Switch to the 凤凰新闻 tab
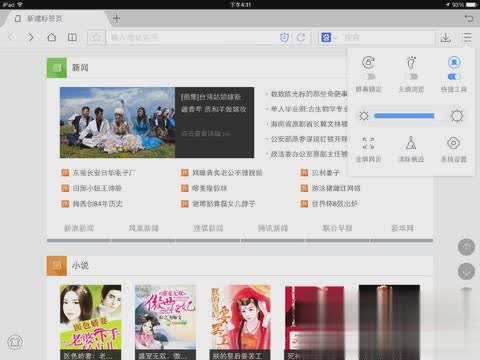Screen dimensions: 480x360 tap(144, 228)
